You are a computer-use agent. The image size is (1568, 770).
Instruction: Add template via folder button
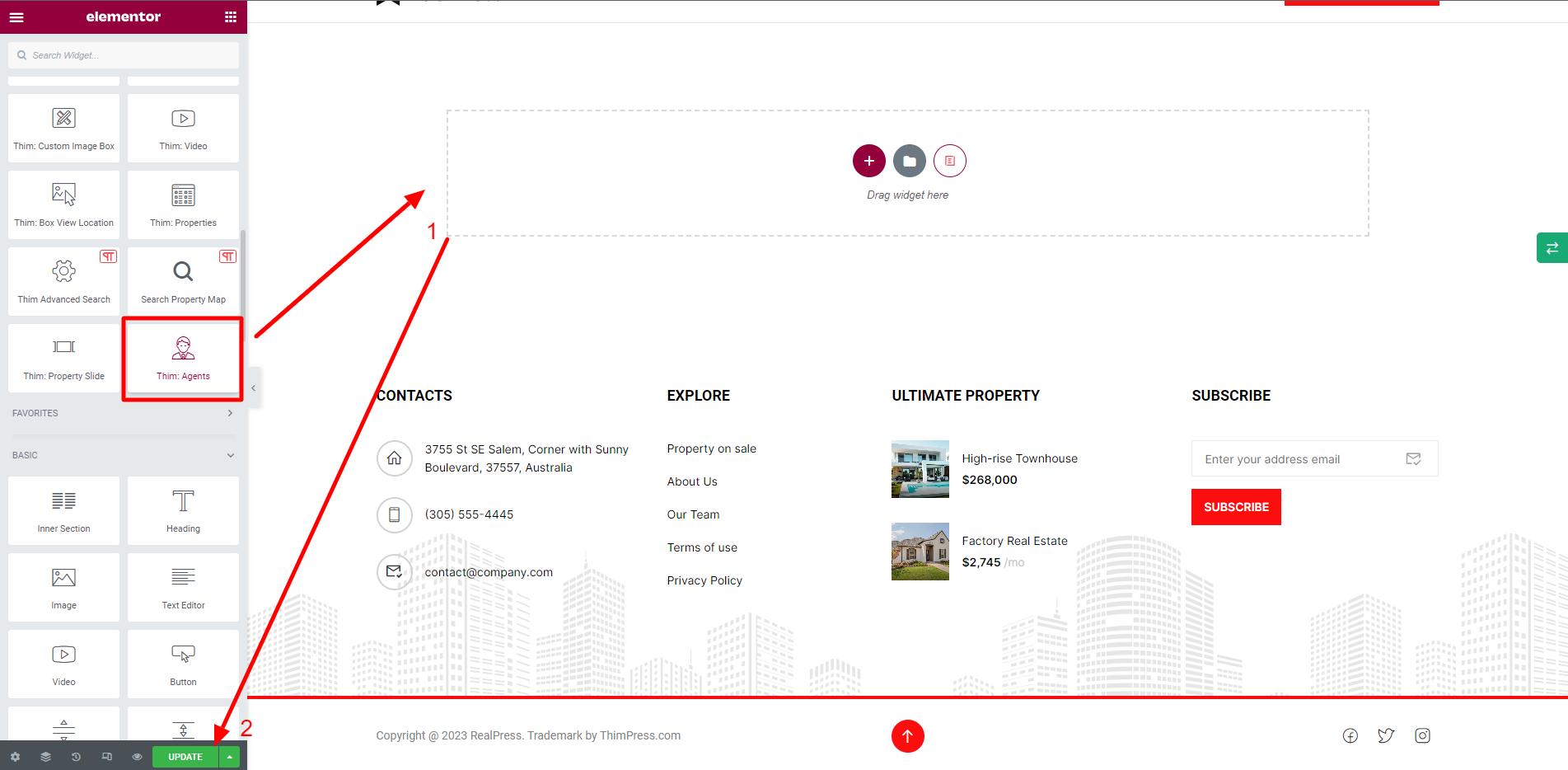click(909, 161)
